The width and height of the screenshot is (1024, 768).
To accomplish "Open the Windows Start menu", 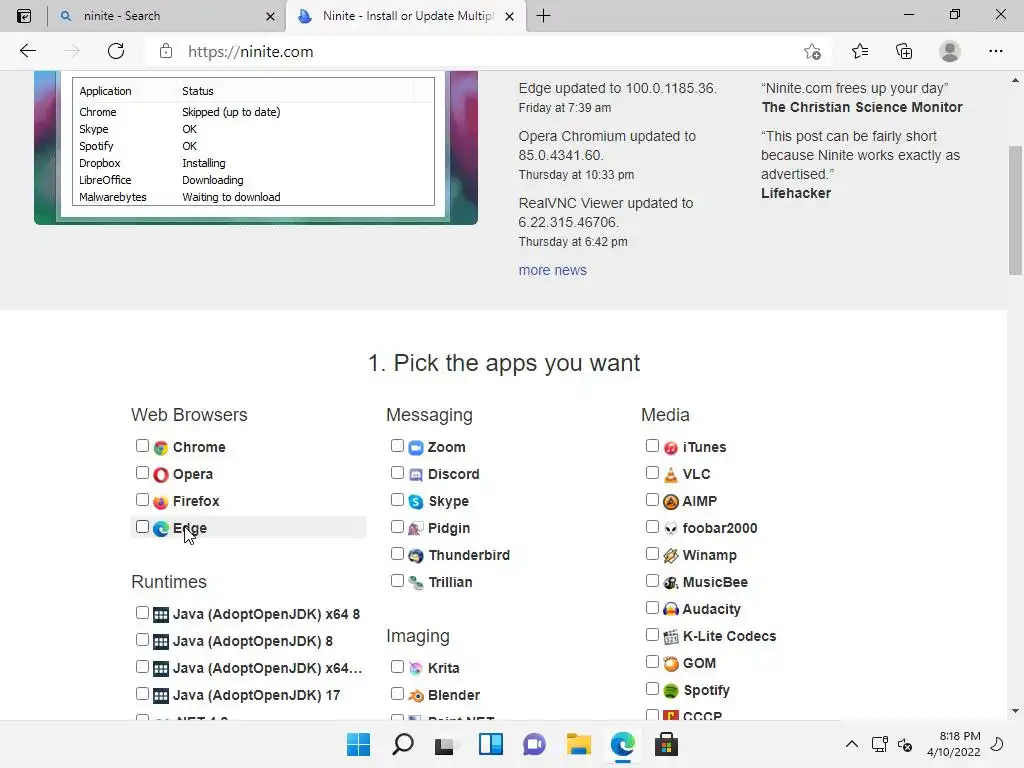I will pyautogui.click(x=359, y=744).
